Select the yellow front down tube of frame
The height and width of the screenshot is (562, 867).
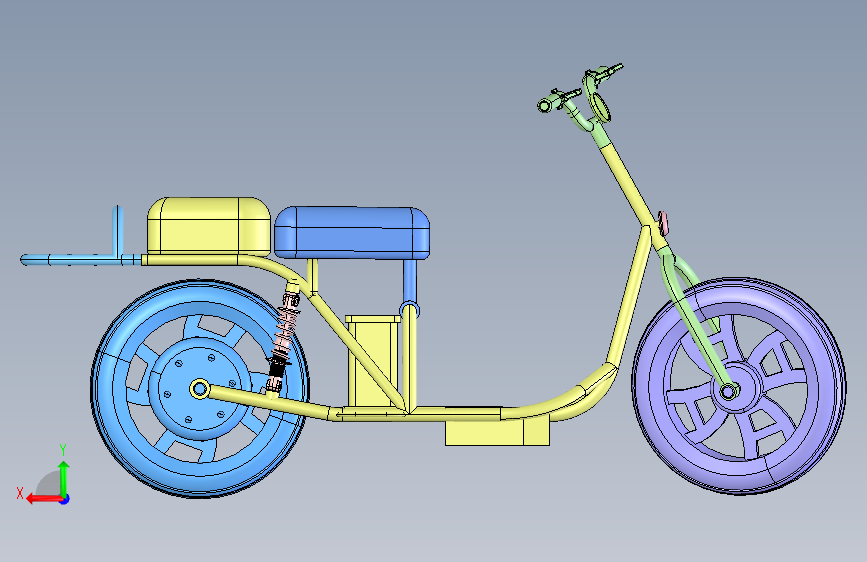629,296
